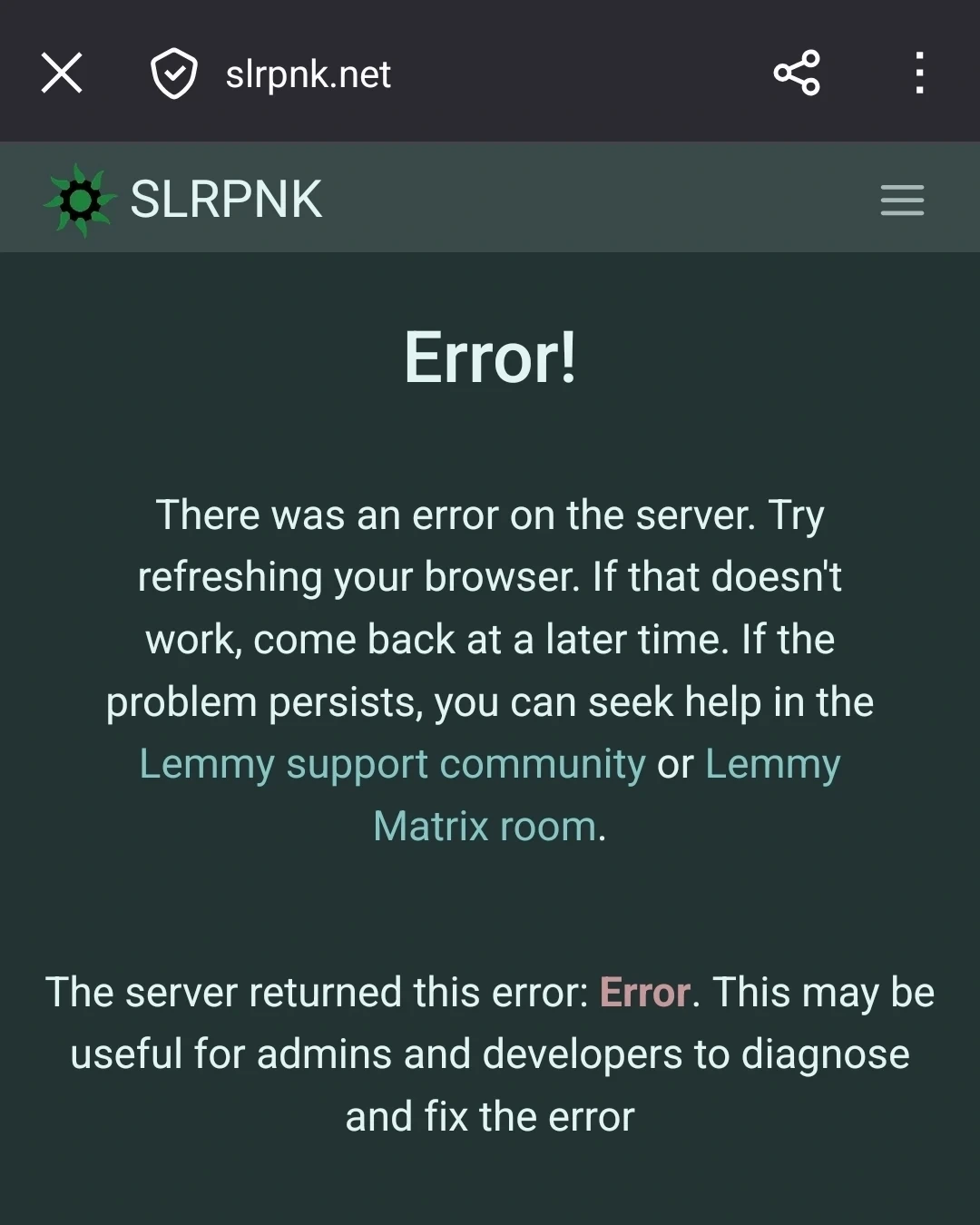Close the custom tab with the X icon
980x1225 pixels.
pos(62,73)
